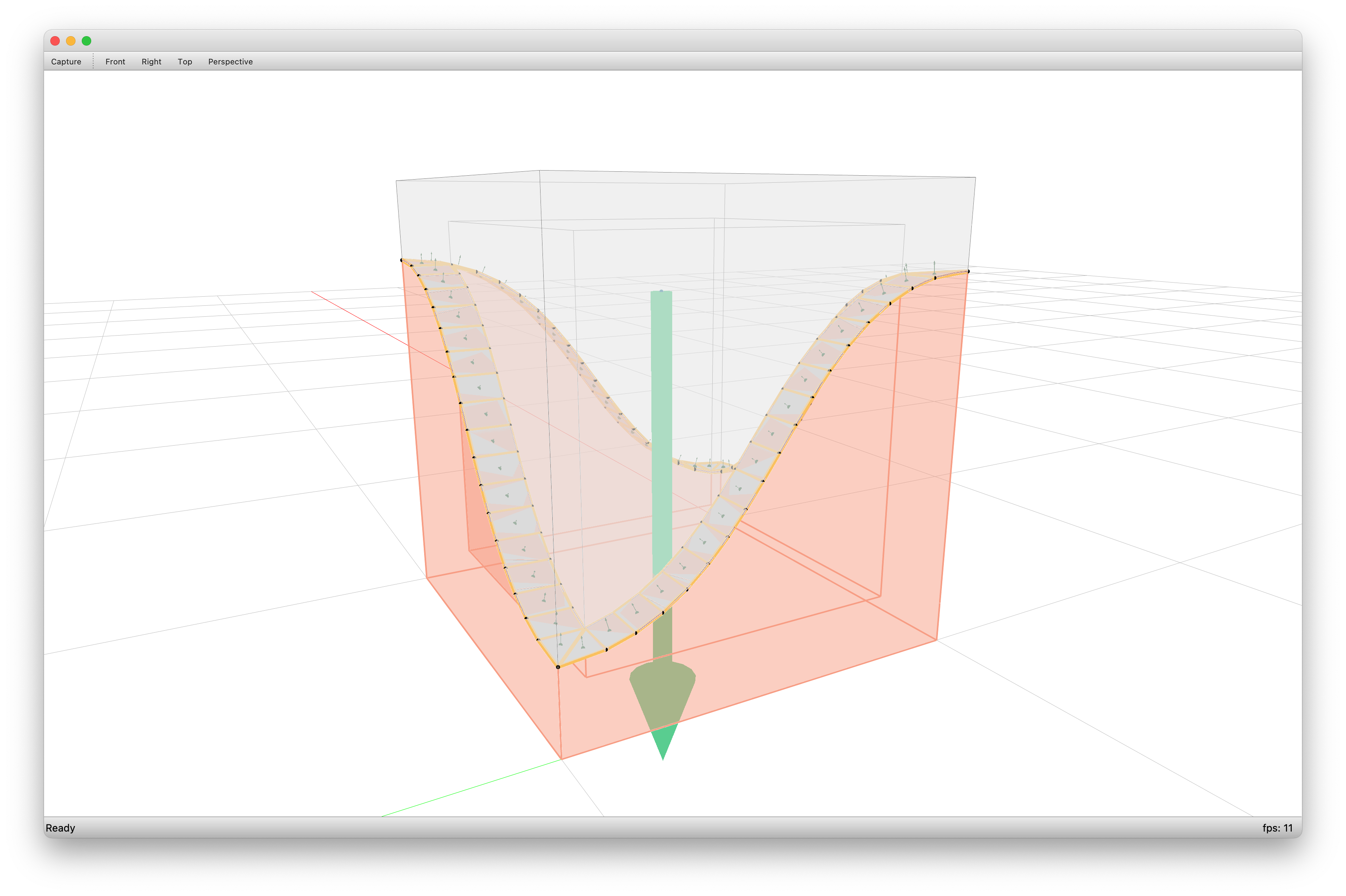Minimize the window with yellow button

[x=71, y=40]
